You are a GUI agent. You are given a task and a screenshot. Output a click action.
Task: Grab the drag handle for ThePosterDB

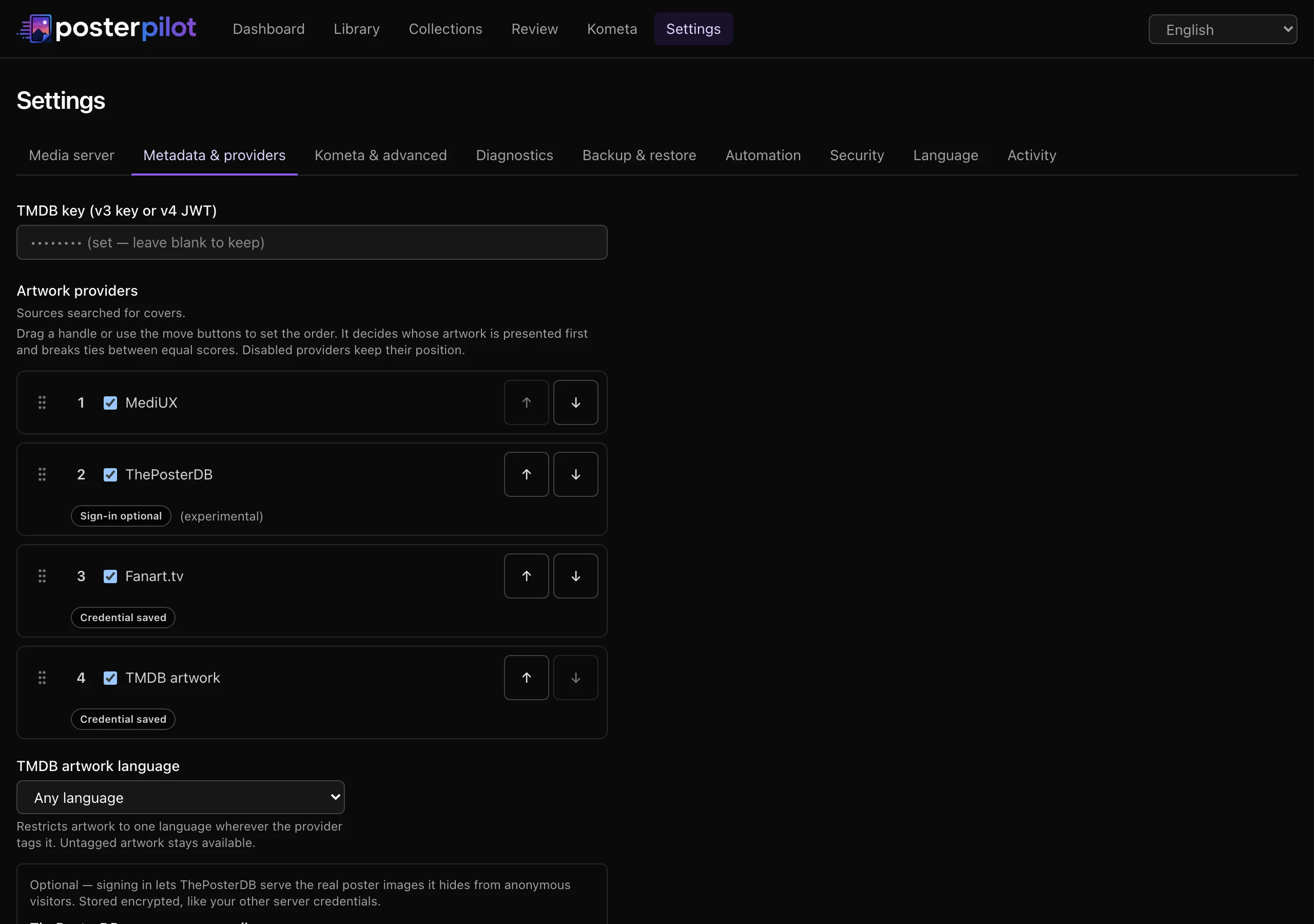coord(42,475)
